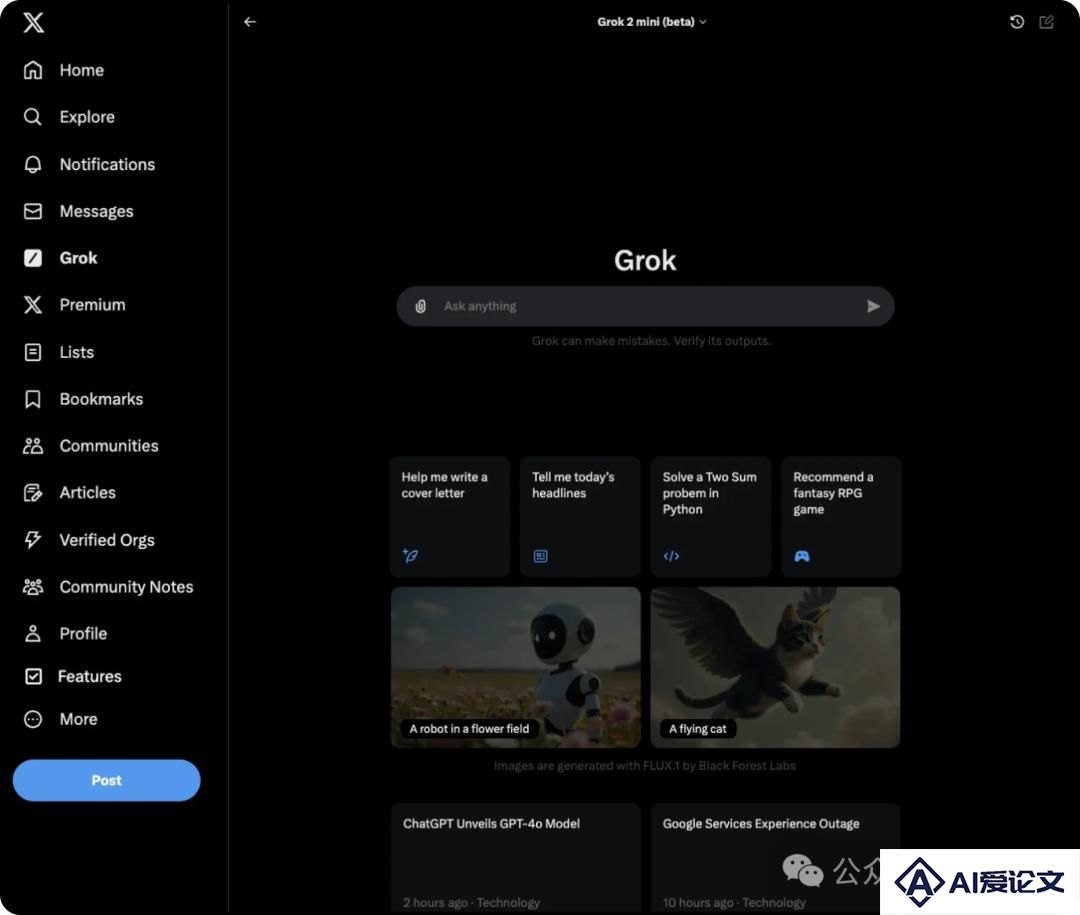Viewport: 1080px width, 915px height.
Task: Click the "A robot in a flower field" caption
Action: coord(470,729)
